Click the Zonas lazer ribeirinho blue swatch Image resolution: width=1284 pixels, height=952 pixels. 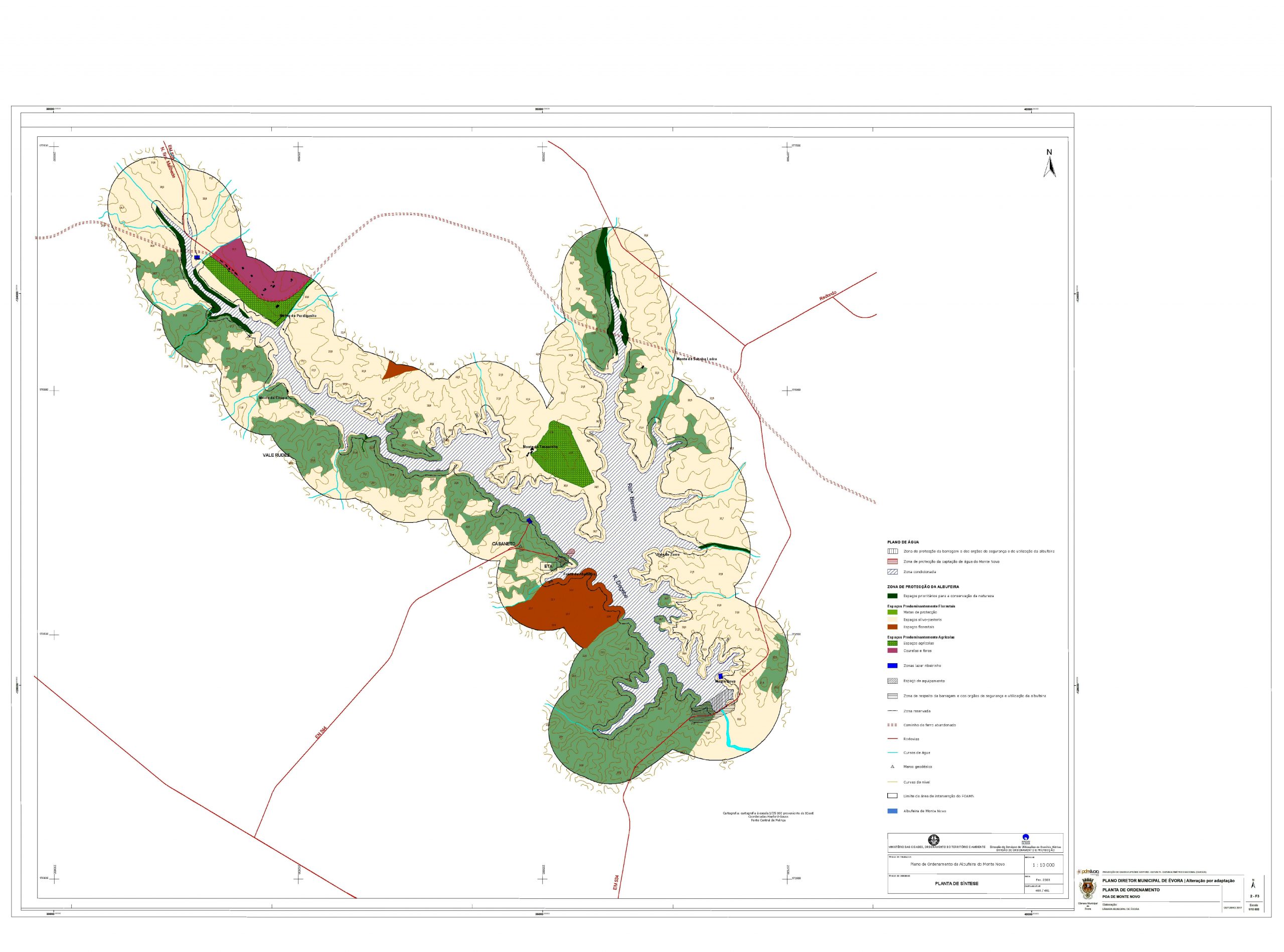point(892,666)
